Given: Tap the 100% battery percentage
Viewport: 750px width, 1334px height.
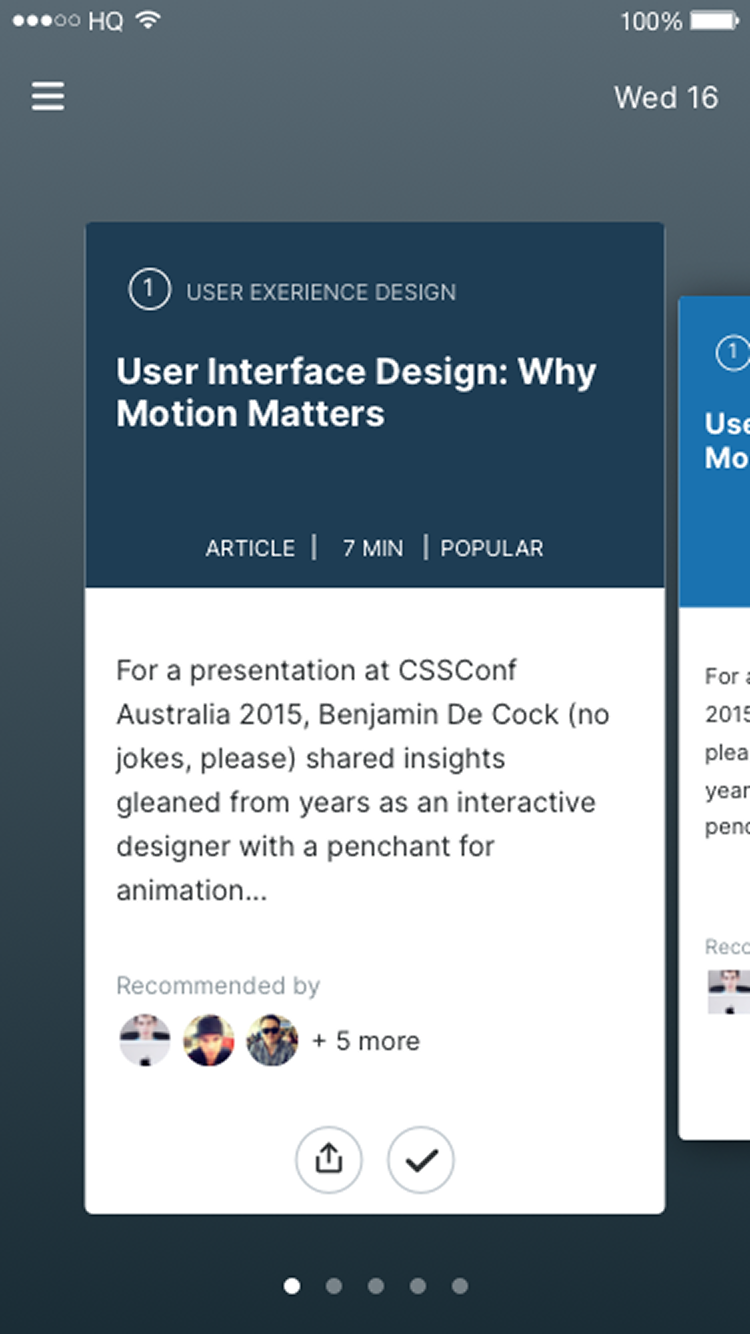Looking at the screenshot, I should 651,20.
